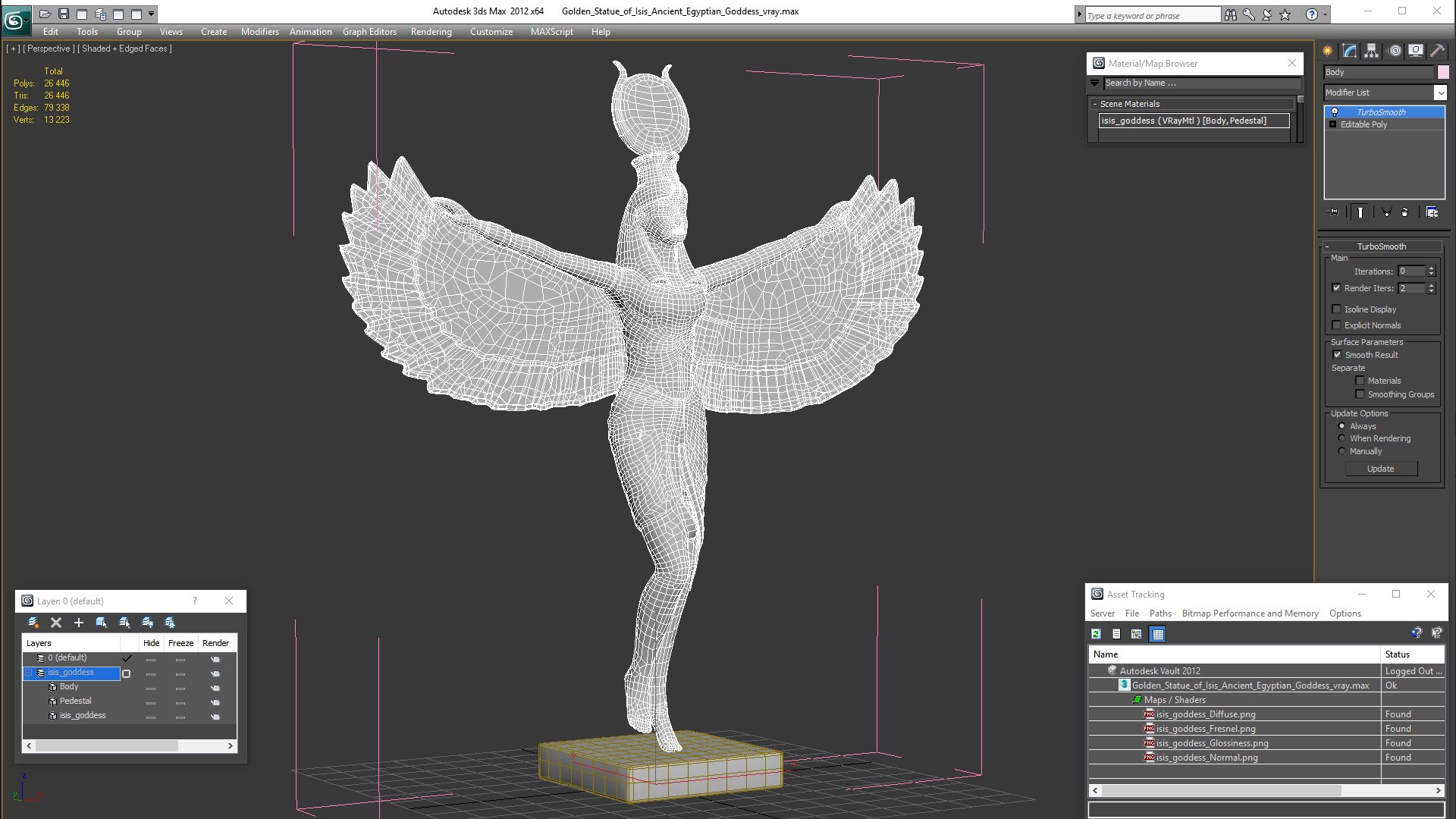Click Refresh icon in Asset Tracking

1096,634
